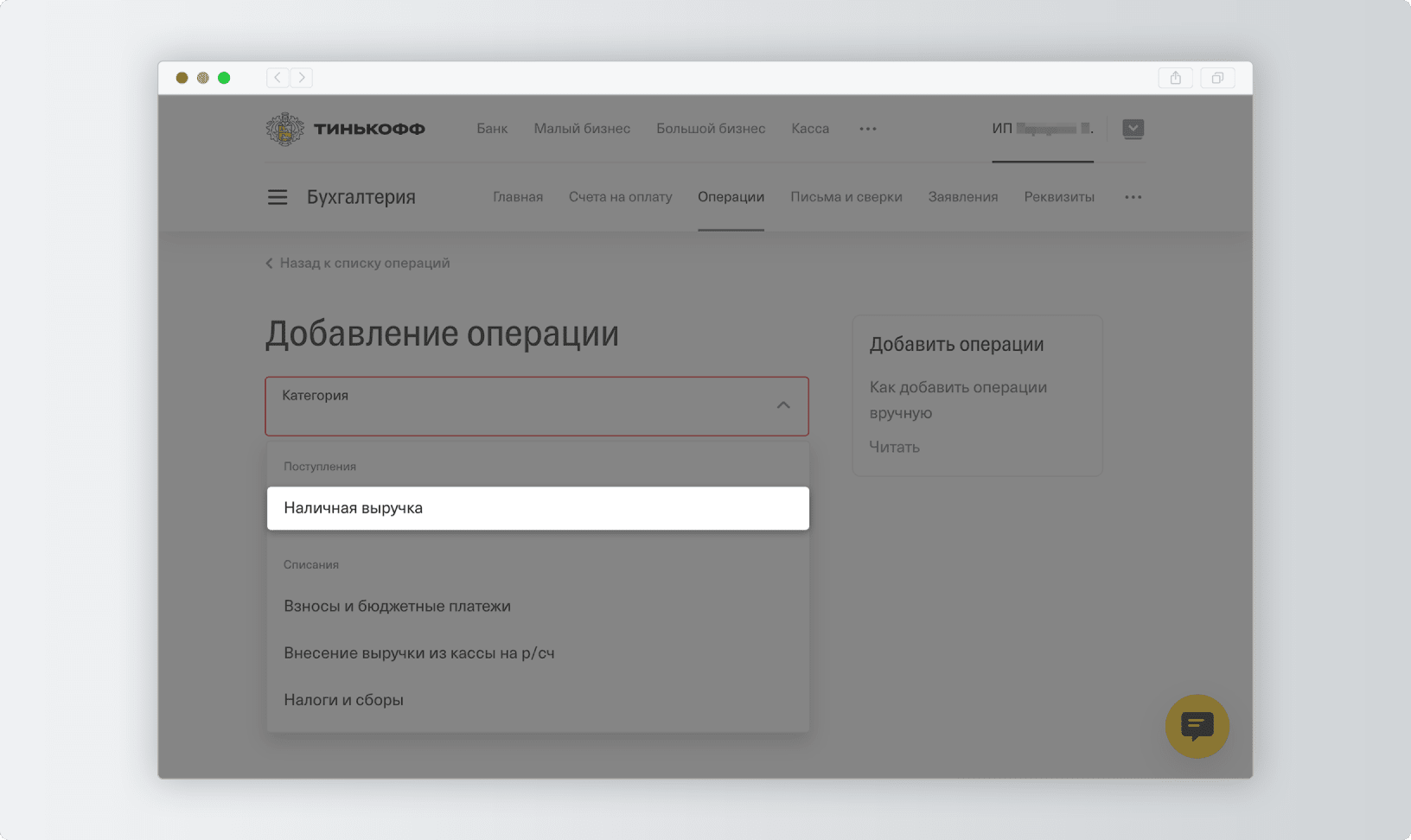Pick Налоги и сборы category
This screenshot has width=1411, height=840.
click(343, 699)
